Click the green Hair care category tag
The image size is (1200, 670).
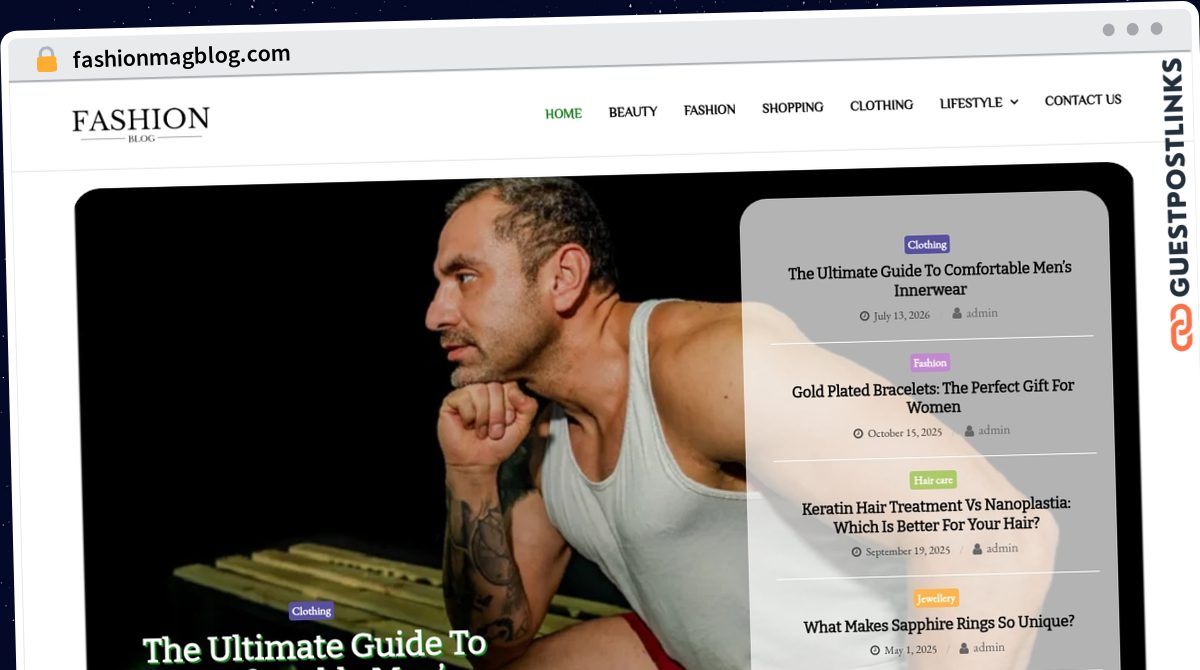933,480
